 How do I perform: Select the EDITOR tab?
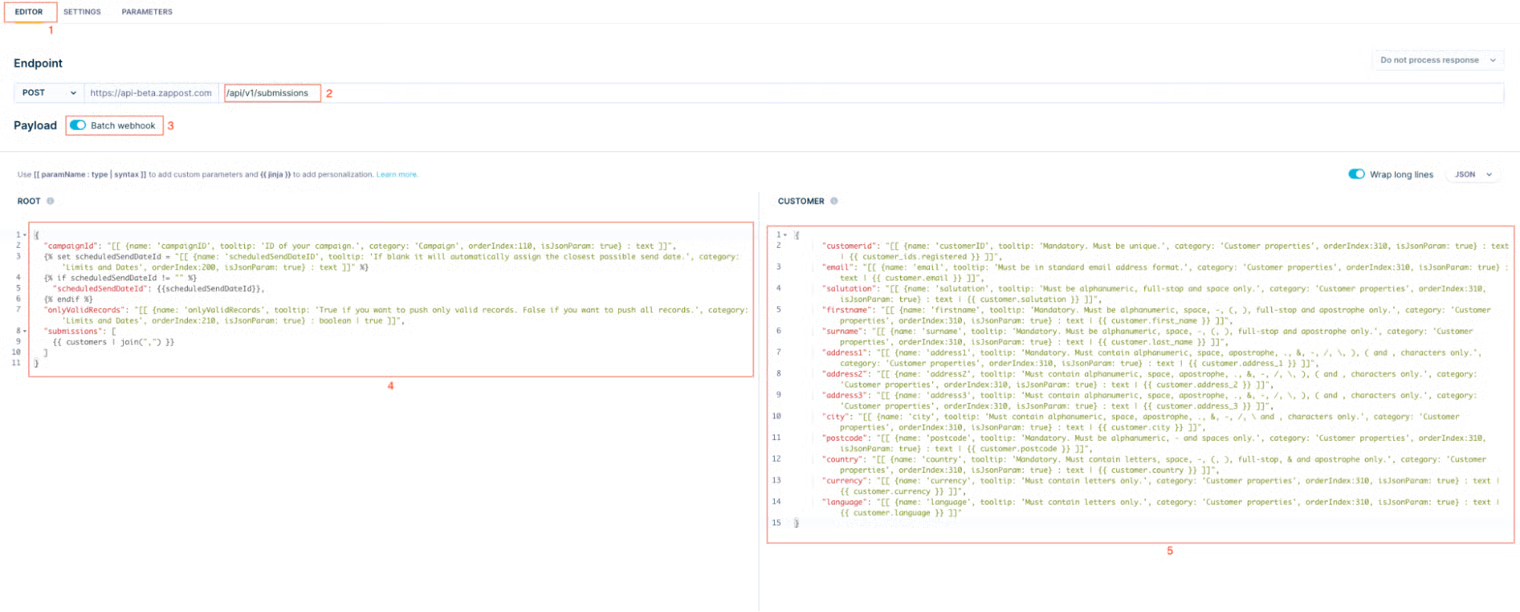[29, 12]
